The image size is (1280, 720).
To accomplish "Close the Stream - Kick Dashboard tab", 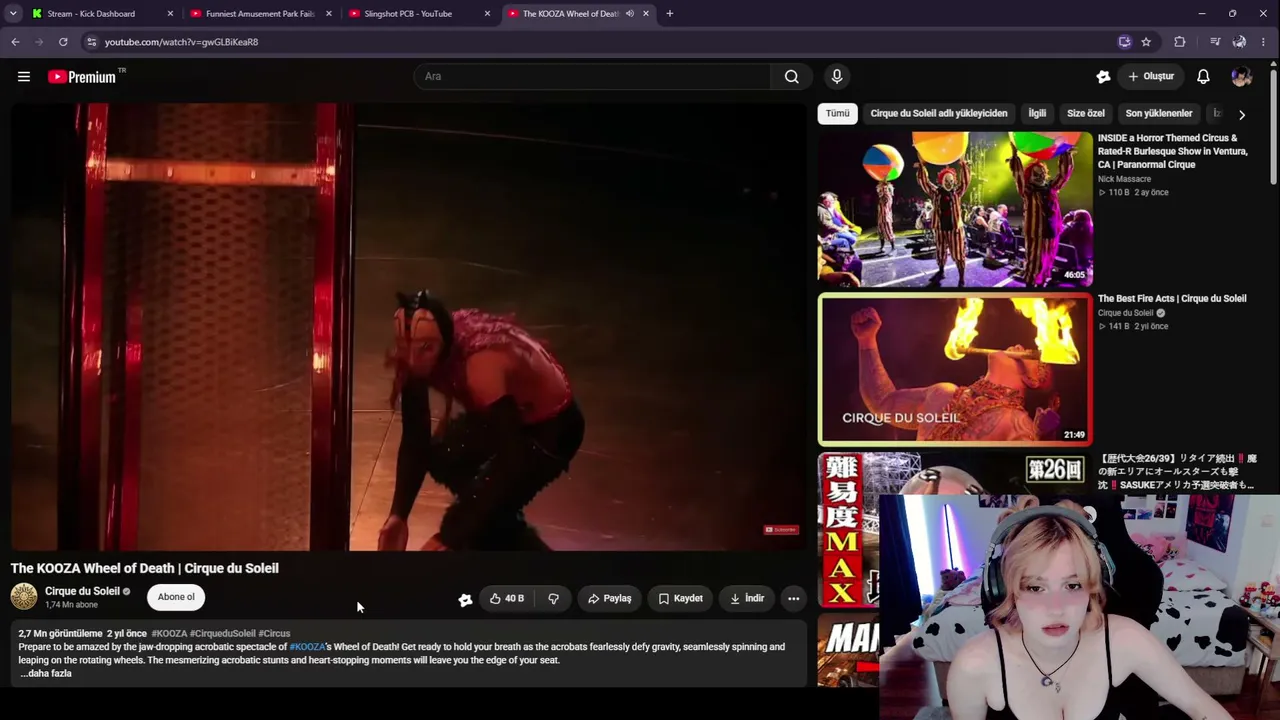I will (170, 14).
